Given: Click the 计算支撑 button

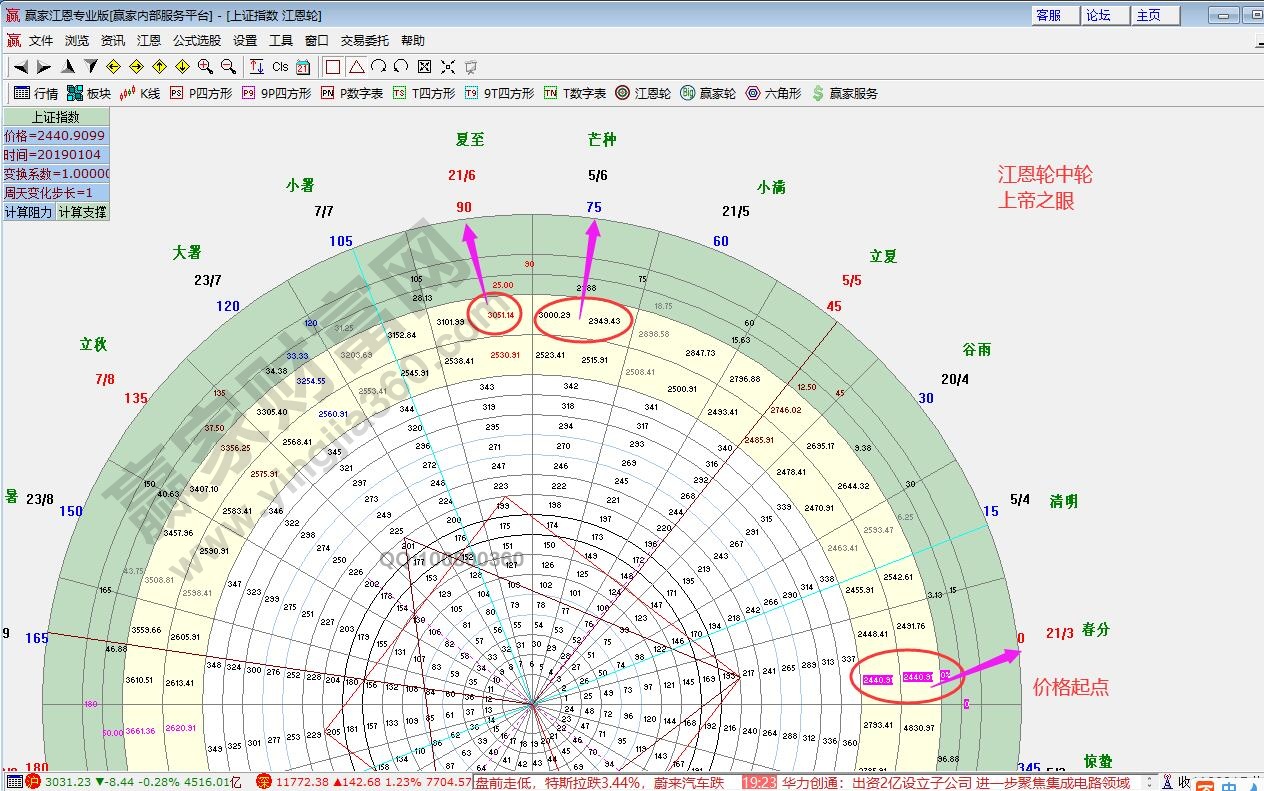Looking at the screenshot, I should point(82,212).
